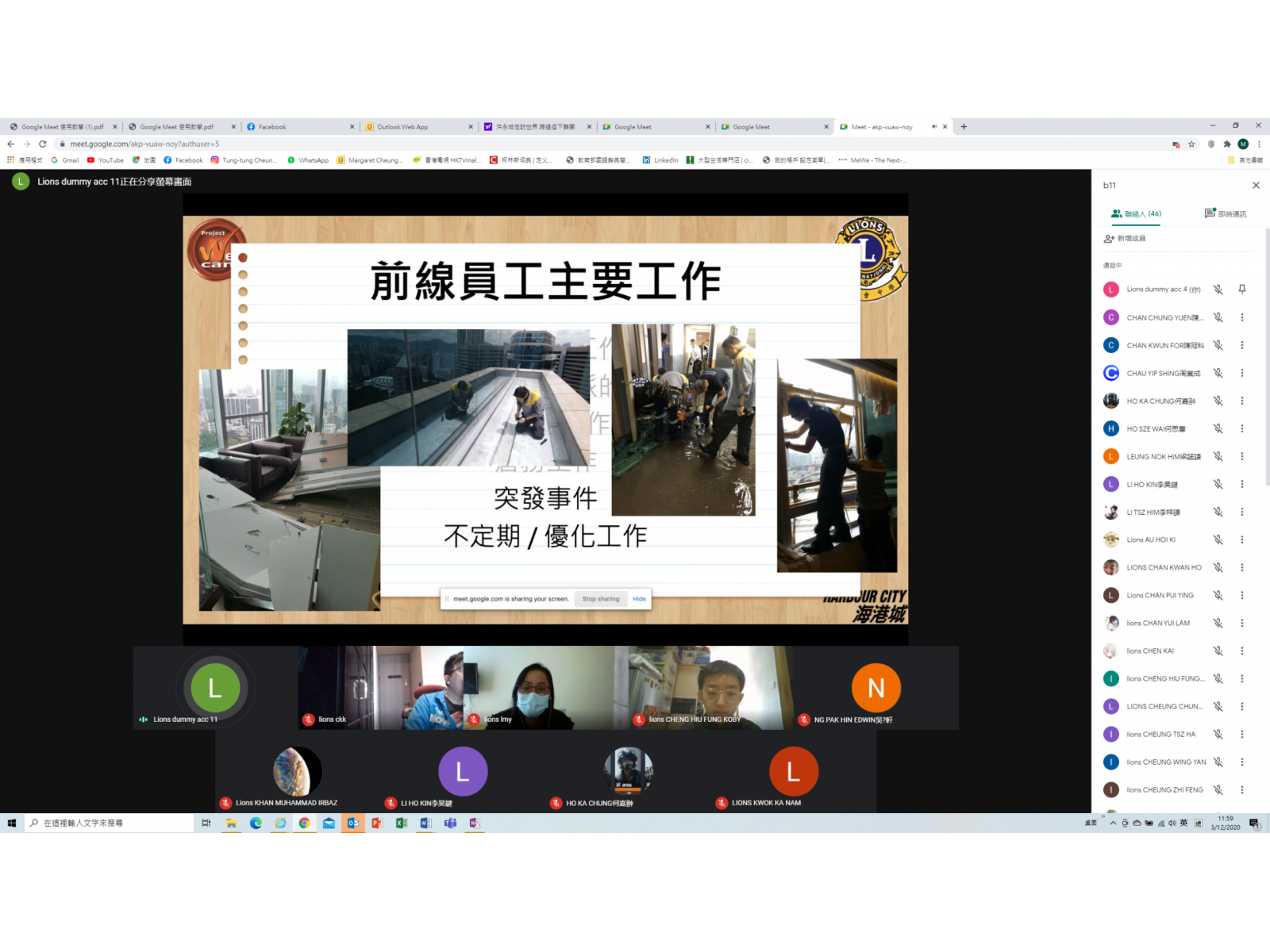Bookmark this page with the star icon
The width and height of the screenshot is (1270, 952).
coord(1191,144)
